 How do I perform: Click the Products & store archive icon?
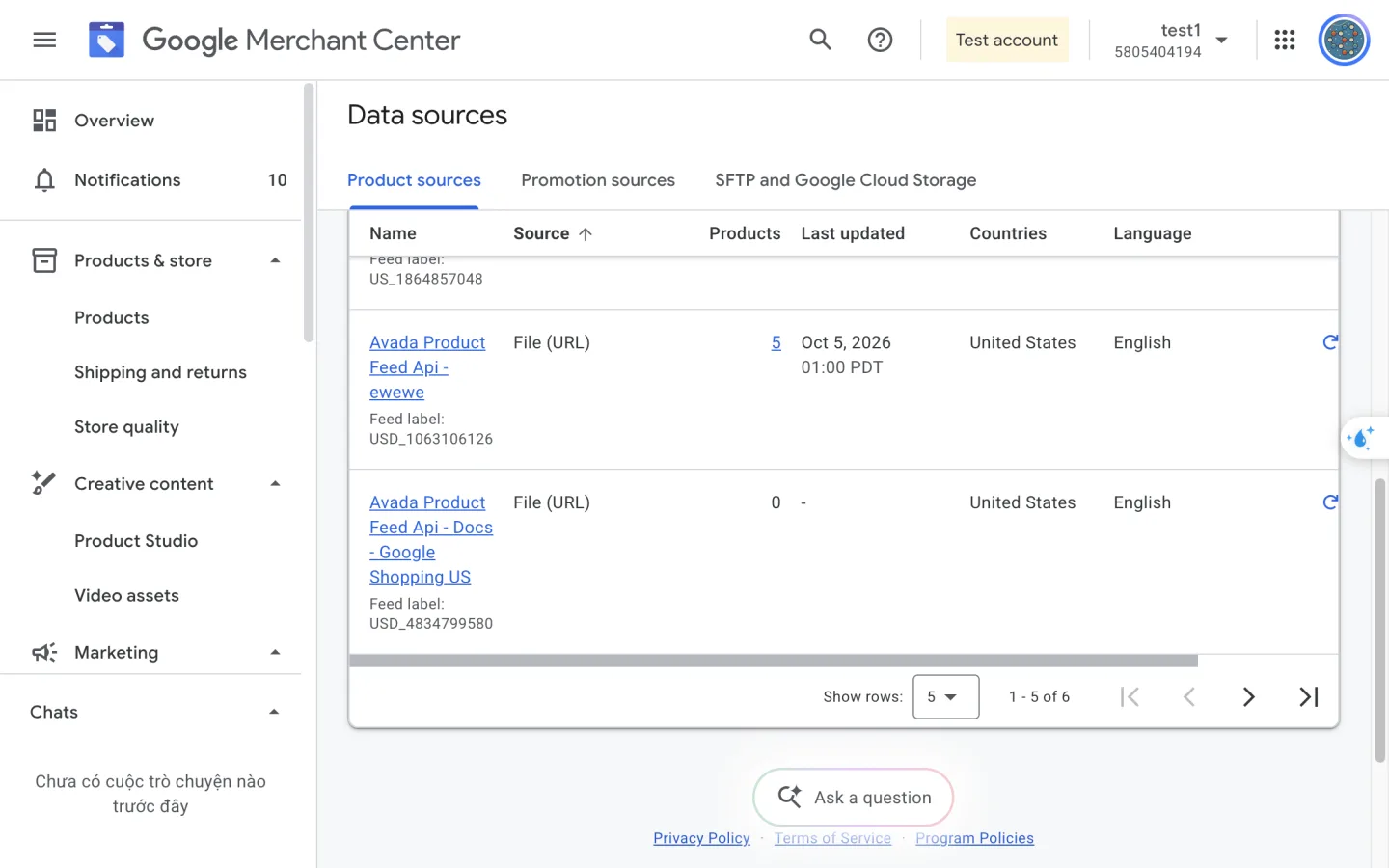(44, 260)
